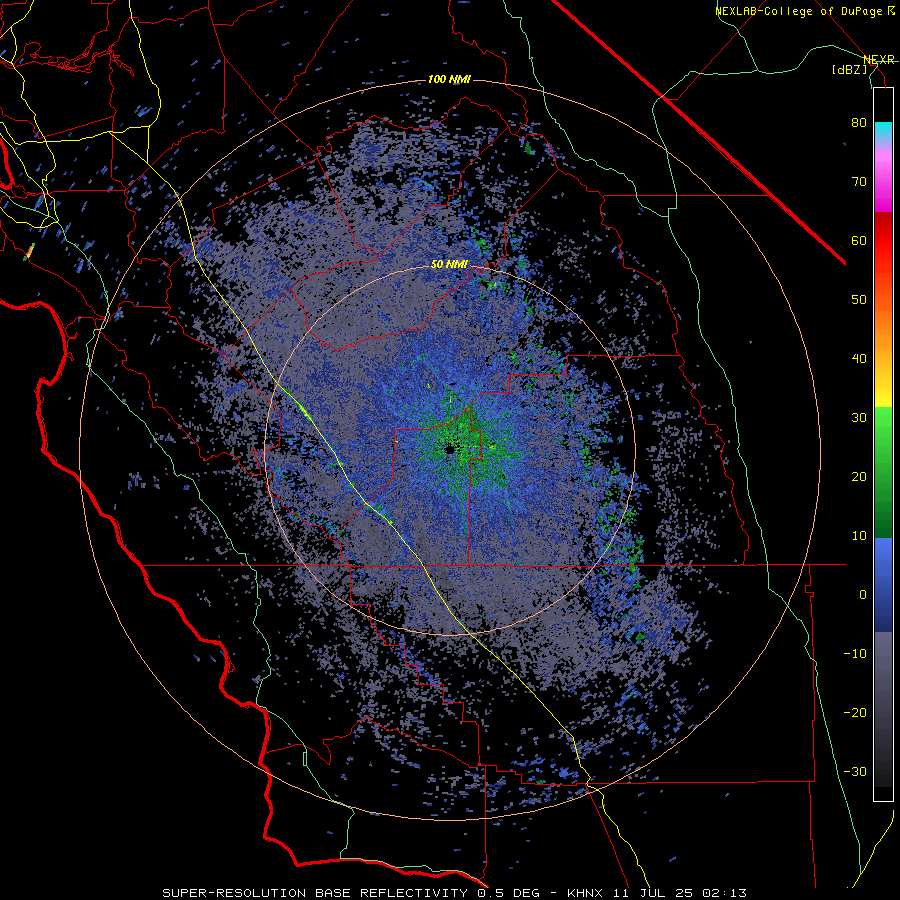Viewport: 900px width, 900px height.
Task: Click the NEXRAD label above the scale
Action: pyautogui.click(x=879, y=59)
